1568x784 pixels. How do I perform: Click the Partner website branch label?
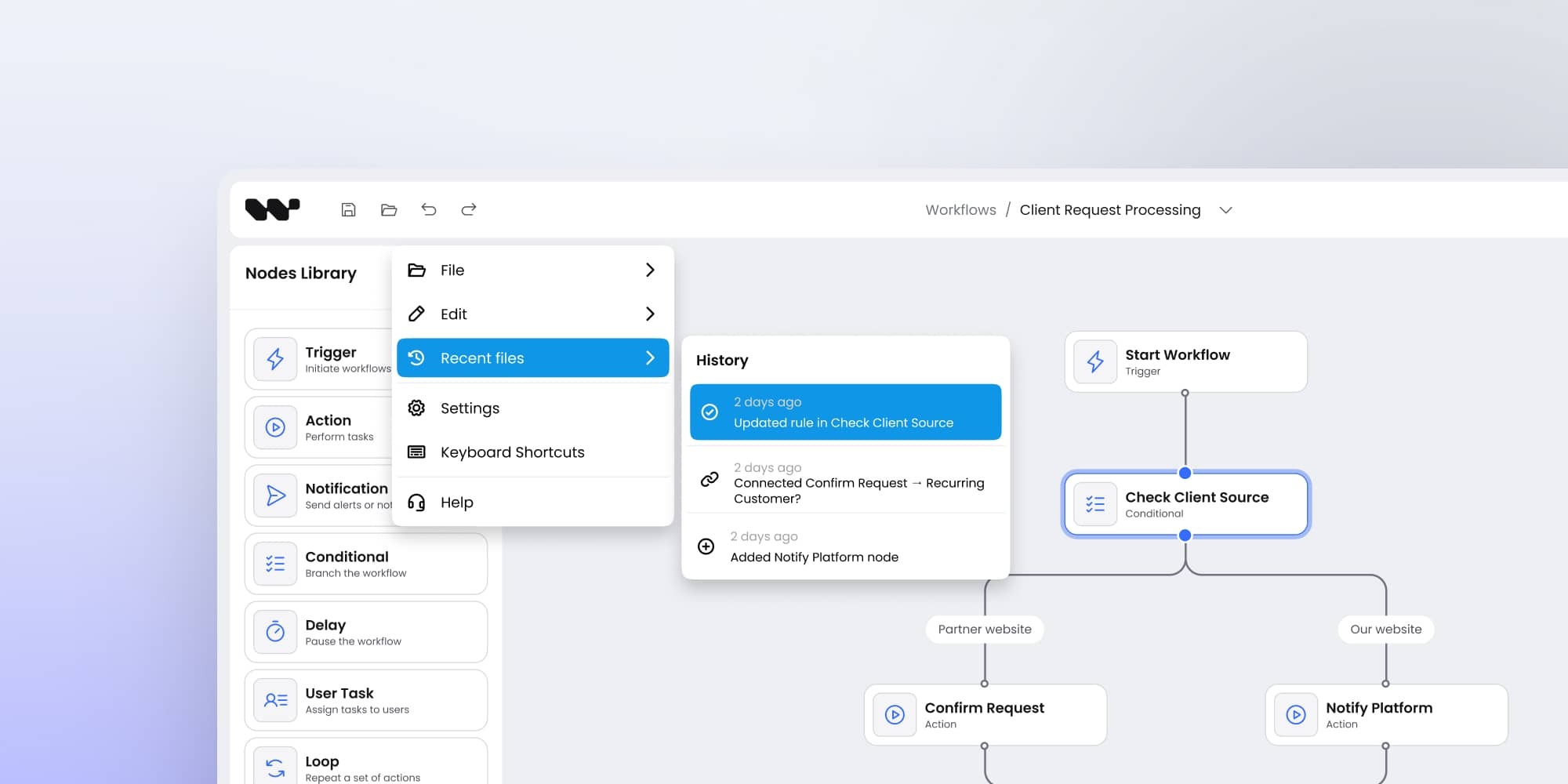coord(985,629)
